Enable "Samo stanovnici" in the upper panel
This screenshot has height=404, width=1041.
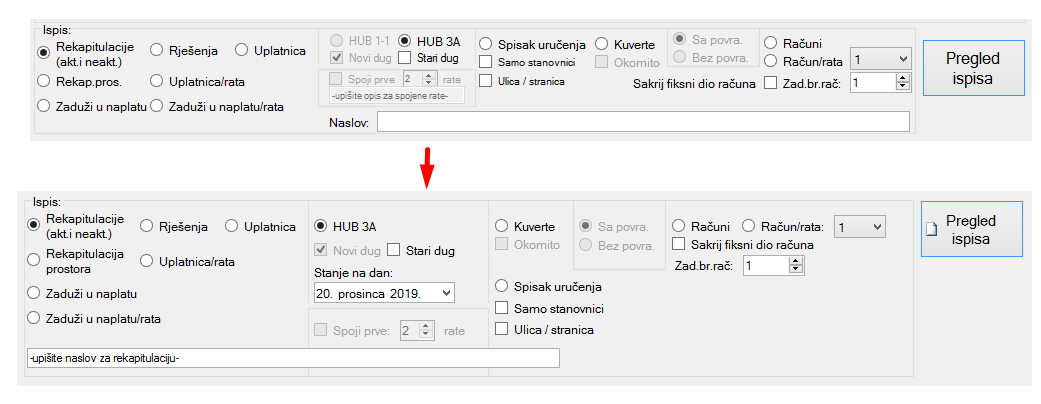tap(486, 62)
